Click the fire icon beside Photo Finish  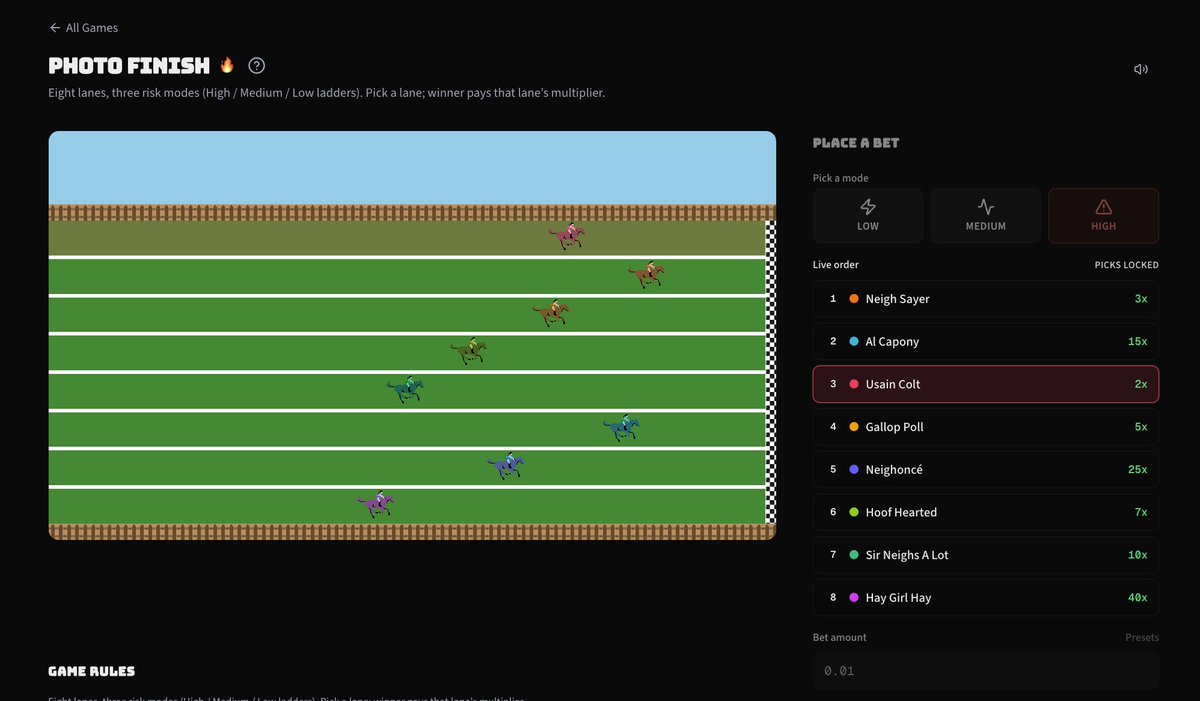227,65
